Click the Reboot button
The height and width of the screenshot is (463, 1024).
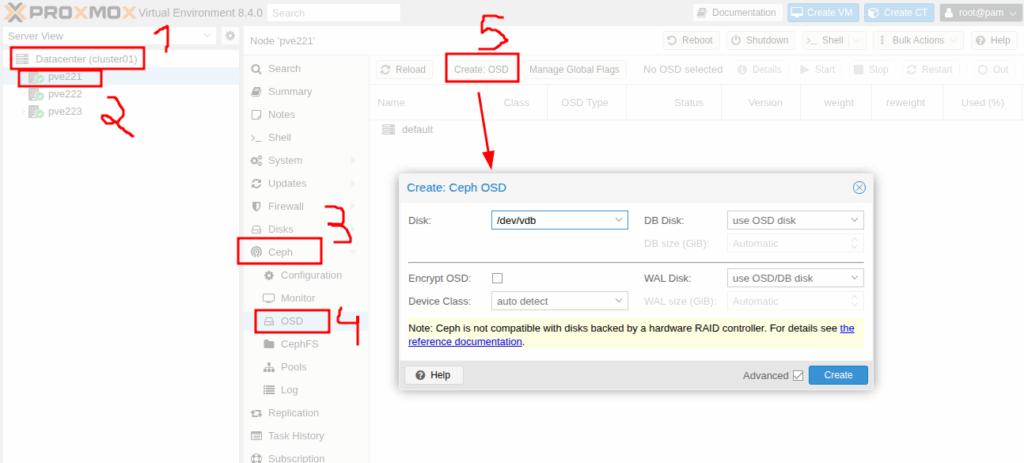(691, 40)
